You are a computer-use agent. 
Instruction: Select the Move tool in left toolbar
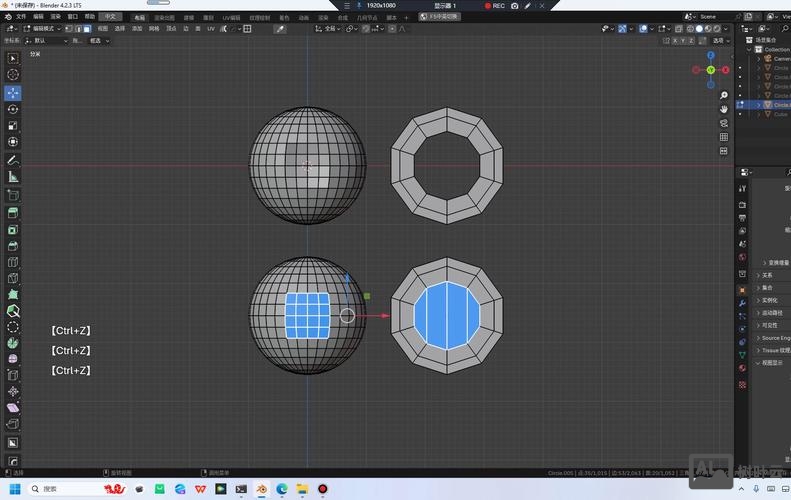(13, 92)
